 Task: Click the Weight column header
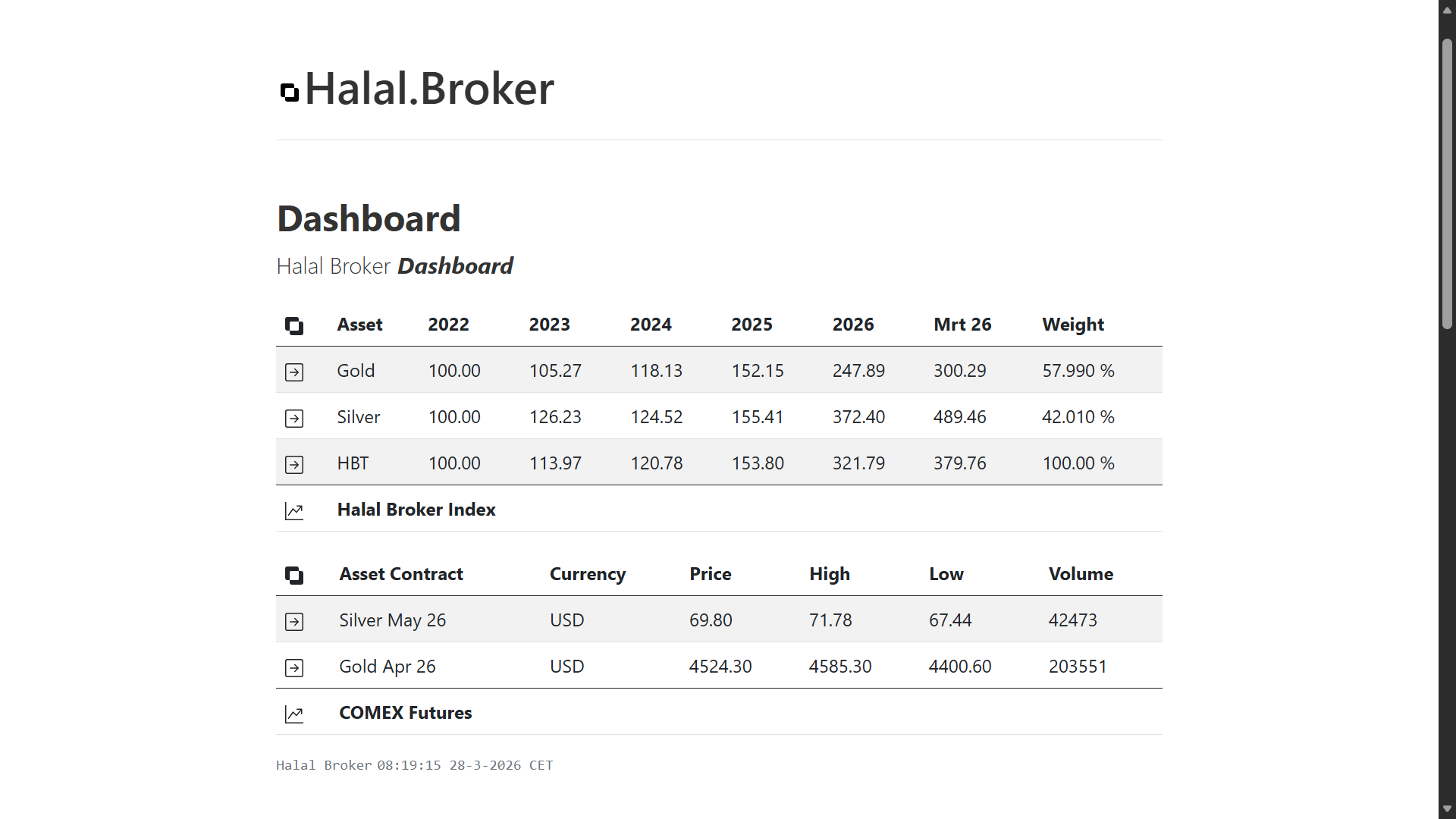point(1073,325)
